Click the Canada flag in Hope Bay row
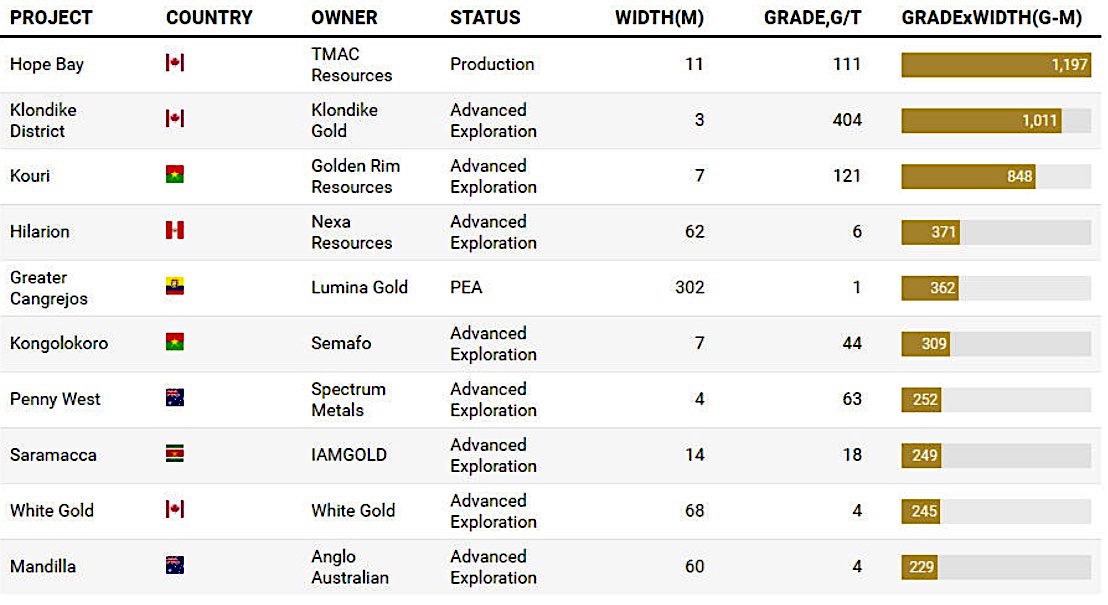 pyautogui.click(x=175, y=63)
